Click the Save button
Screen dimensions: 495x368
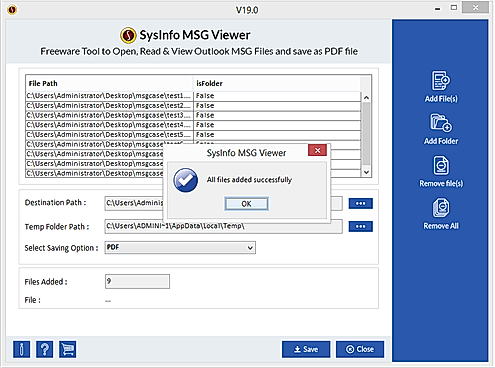tap(306, 349)
